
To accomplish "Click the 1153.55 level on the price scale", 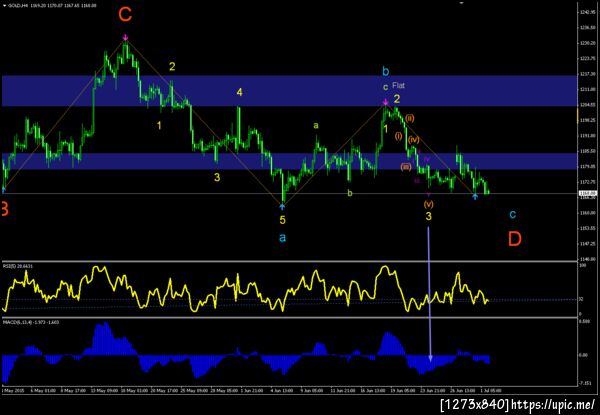I will tap(586, 228).
